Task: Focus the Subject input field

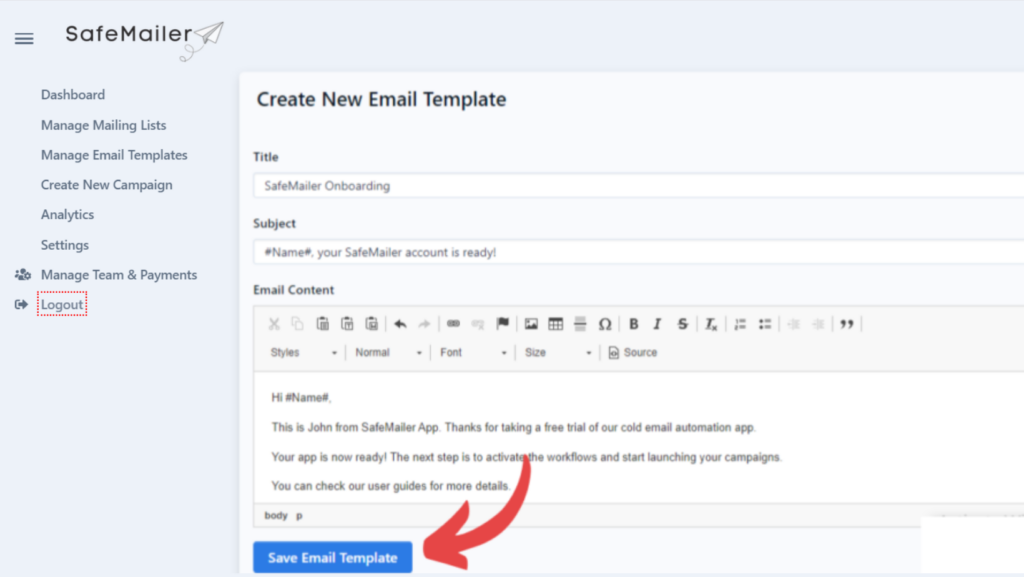Action: tap(639, 252)
